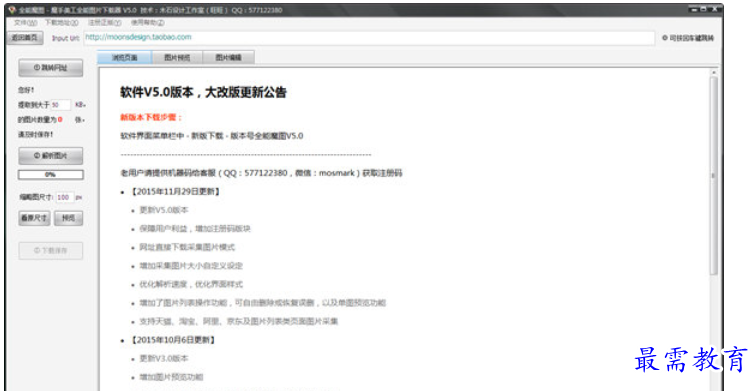
Task: Switch to the 图片预览 tab
Action: [x=177, y=57]
